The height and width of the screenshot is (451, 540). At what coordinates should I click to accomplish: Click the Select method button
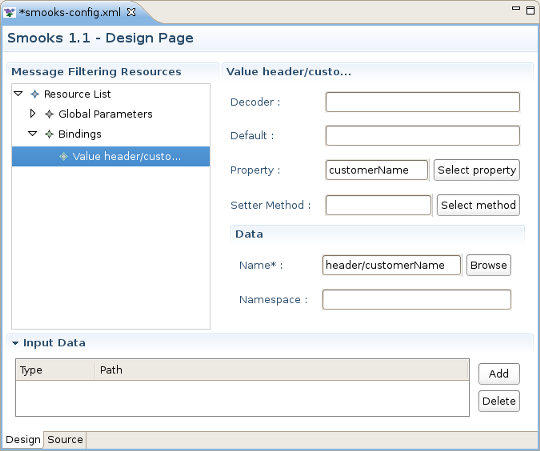[x=478, y=205]
